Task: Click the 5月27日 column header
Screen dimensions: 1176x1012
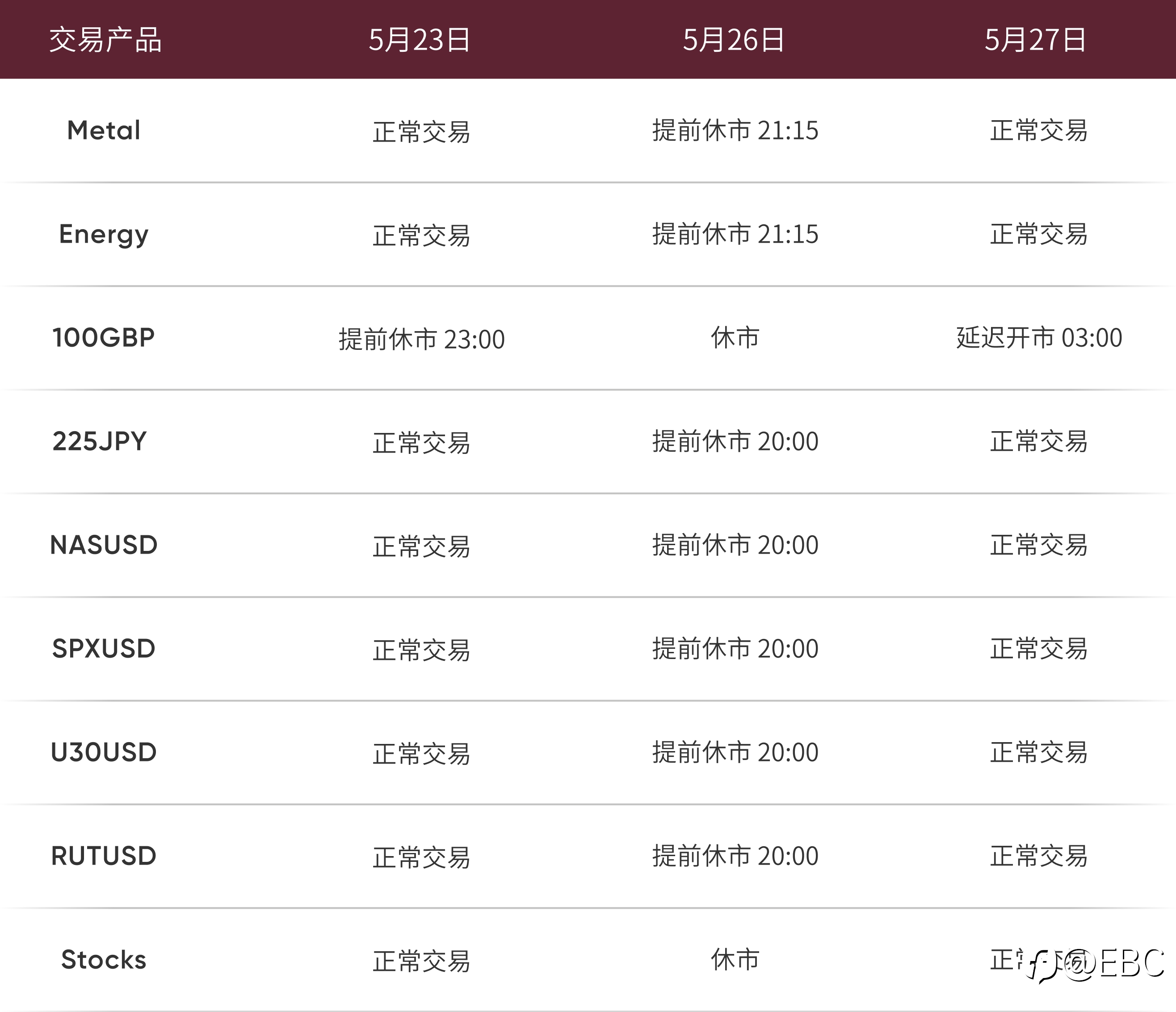Action: pyautogui.click(x=1035, y=40)
